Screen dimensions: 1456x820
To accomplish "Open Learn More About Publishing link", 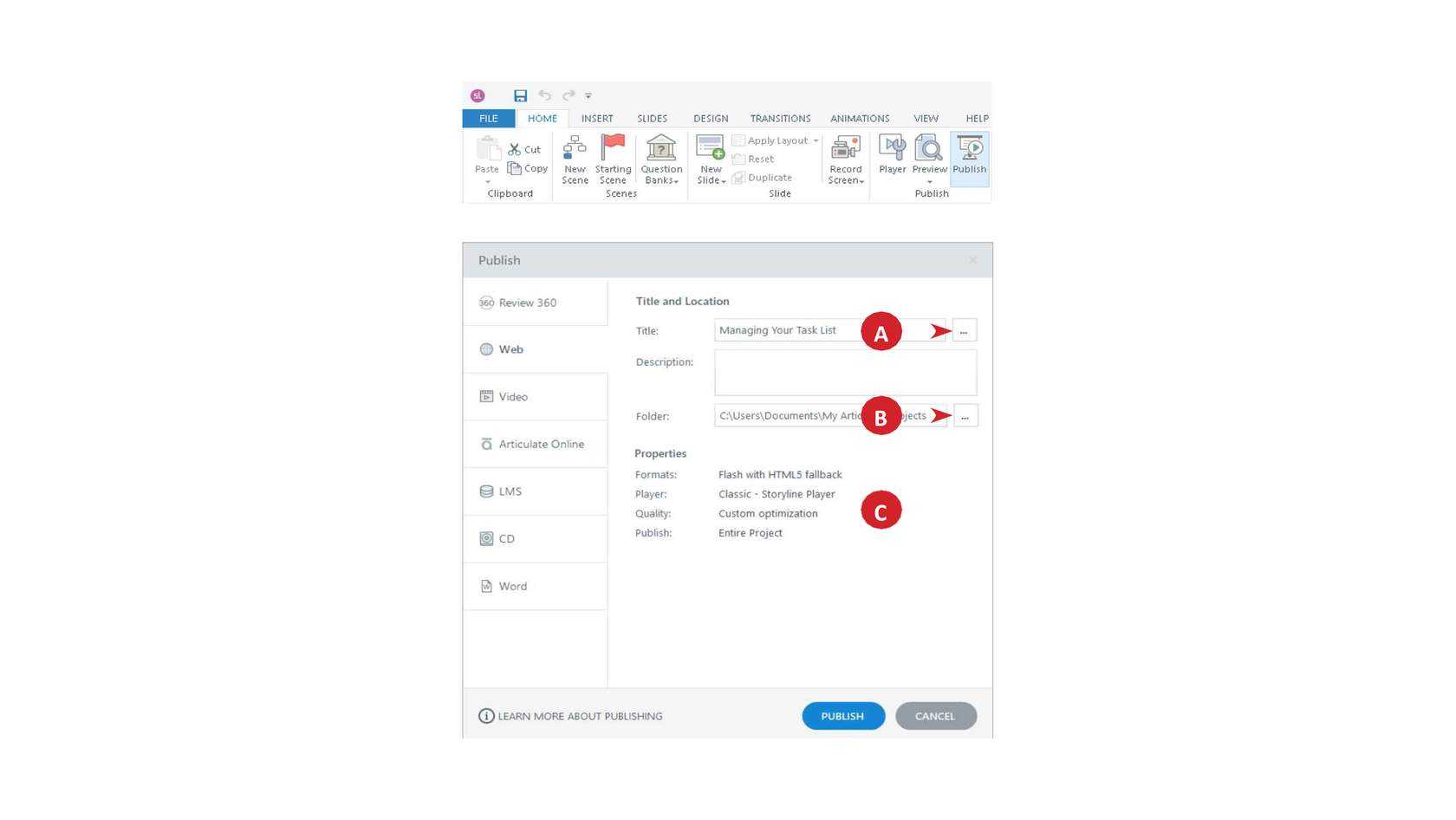I will tap(571, 716).
